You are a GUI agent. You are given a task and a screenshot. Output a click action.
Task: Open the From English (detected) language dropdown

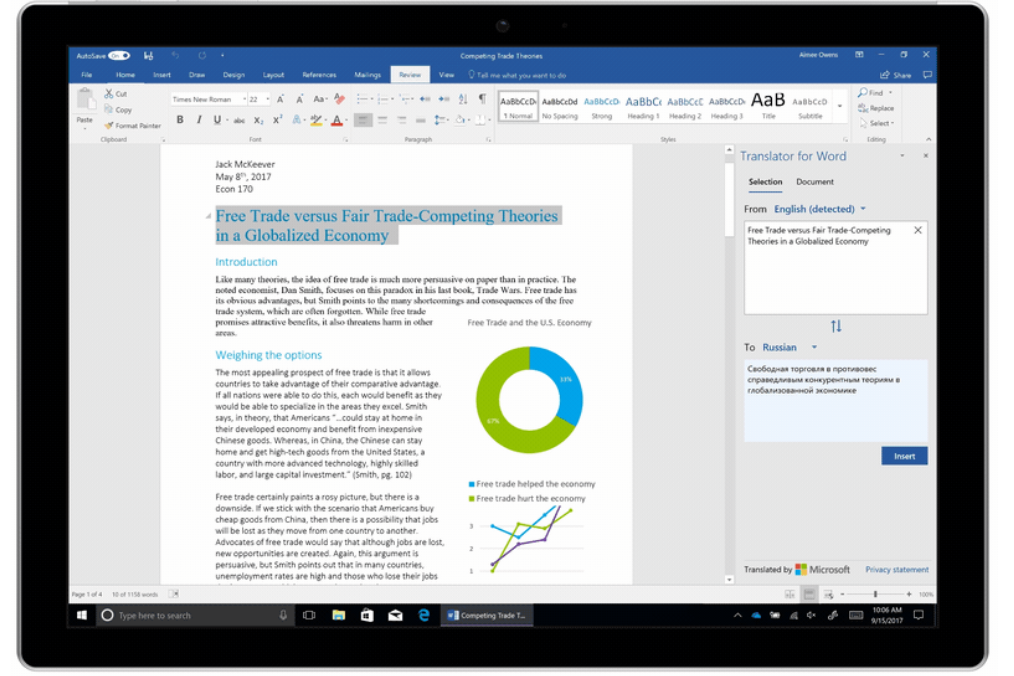pos(819,209)
